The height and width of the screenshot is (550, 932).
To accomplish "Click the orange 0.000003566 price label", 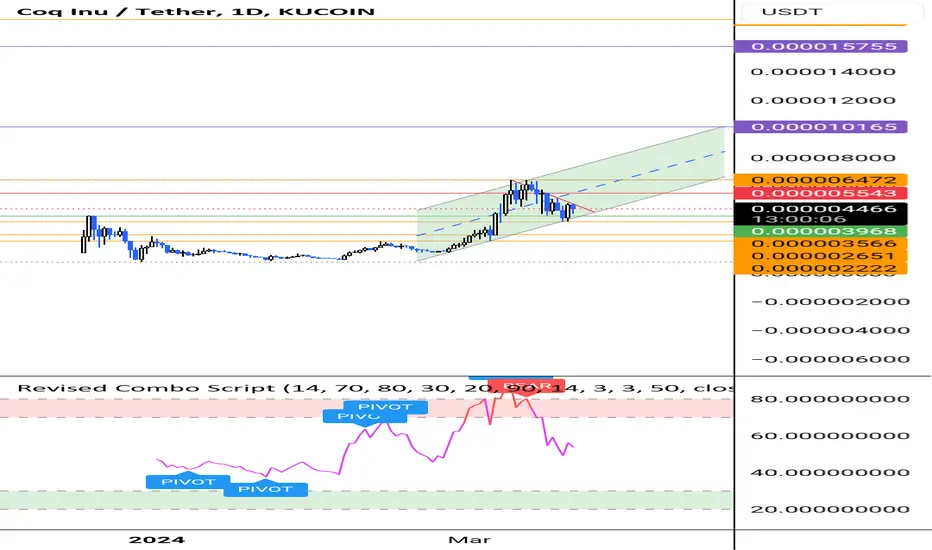I will (x=821, y=243).
